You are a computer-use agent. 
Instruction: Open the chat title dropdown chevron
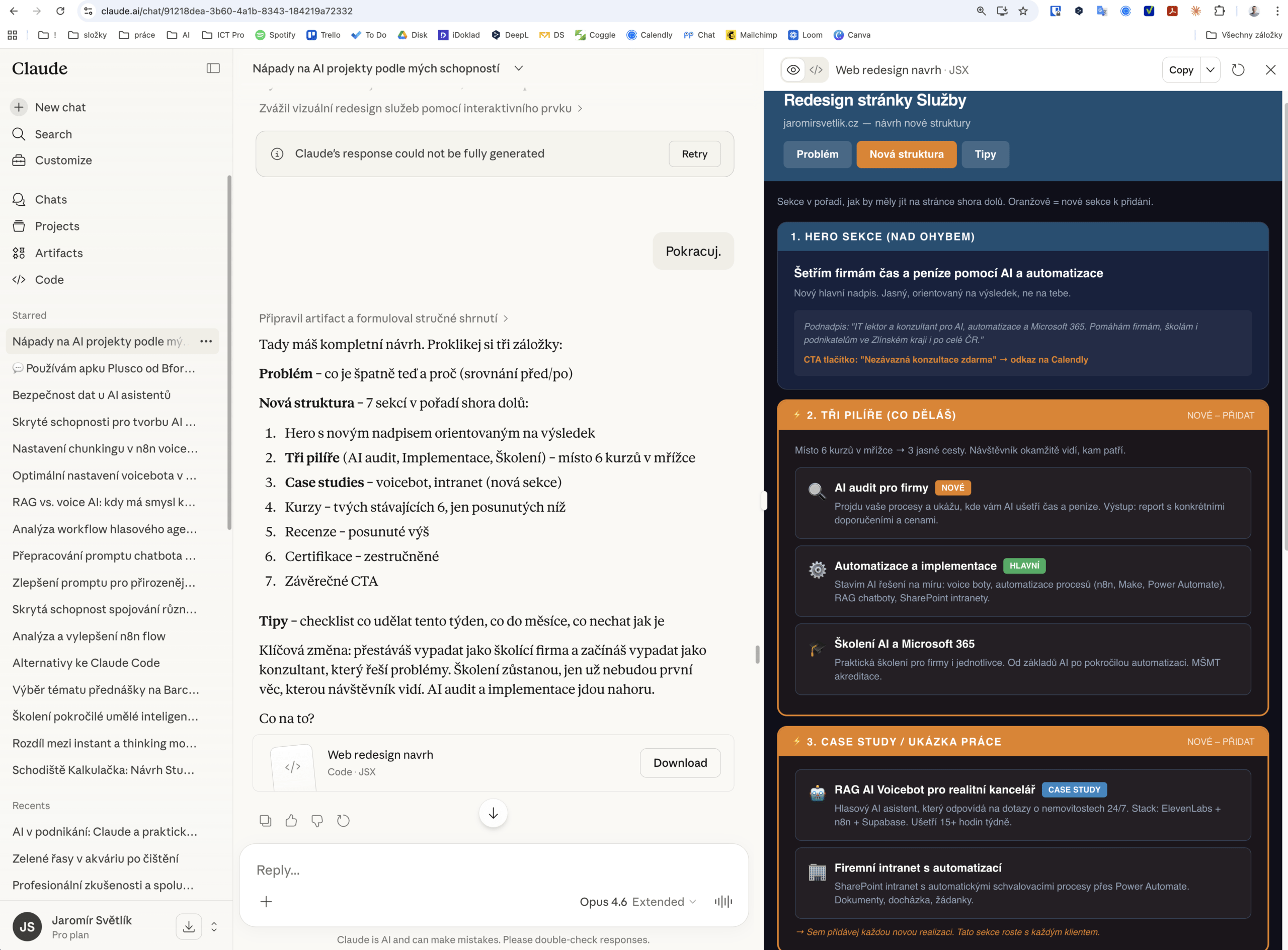pos(518,68)
